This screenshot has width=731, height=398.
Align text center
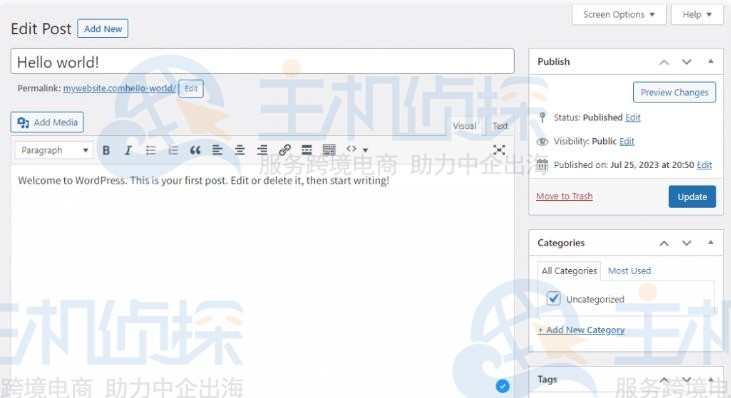point(240,150)
